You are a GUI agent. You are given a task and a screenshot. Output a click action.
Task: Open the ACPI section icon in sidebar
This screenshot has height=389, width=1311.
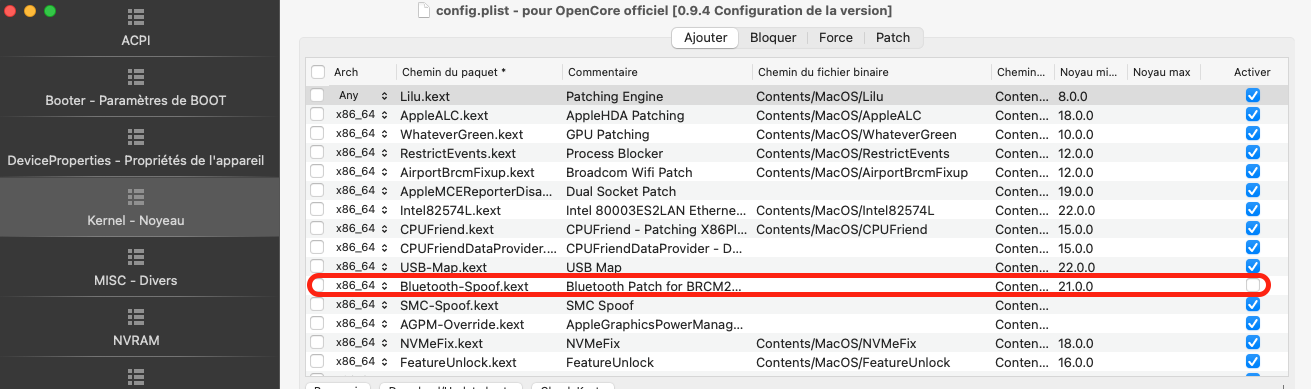(x=136, y=18)
